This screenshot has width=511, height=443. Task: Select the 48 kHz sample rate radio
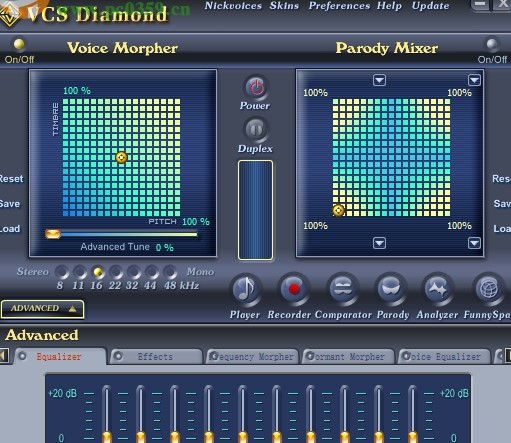click(x=170, y=272)
